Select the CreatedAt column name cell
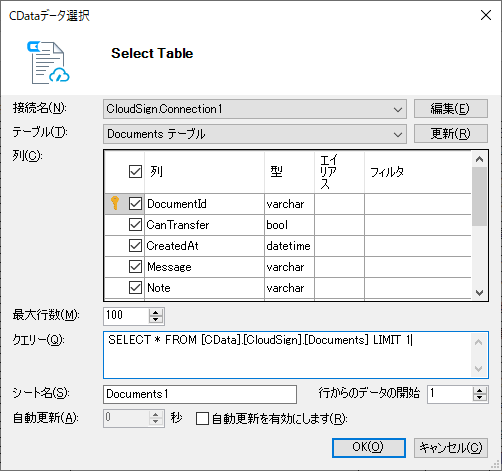Image resolution: width=502 pixels, height=472 pixels. tap(204, 246)
